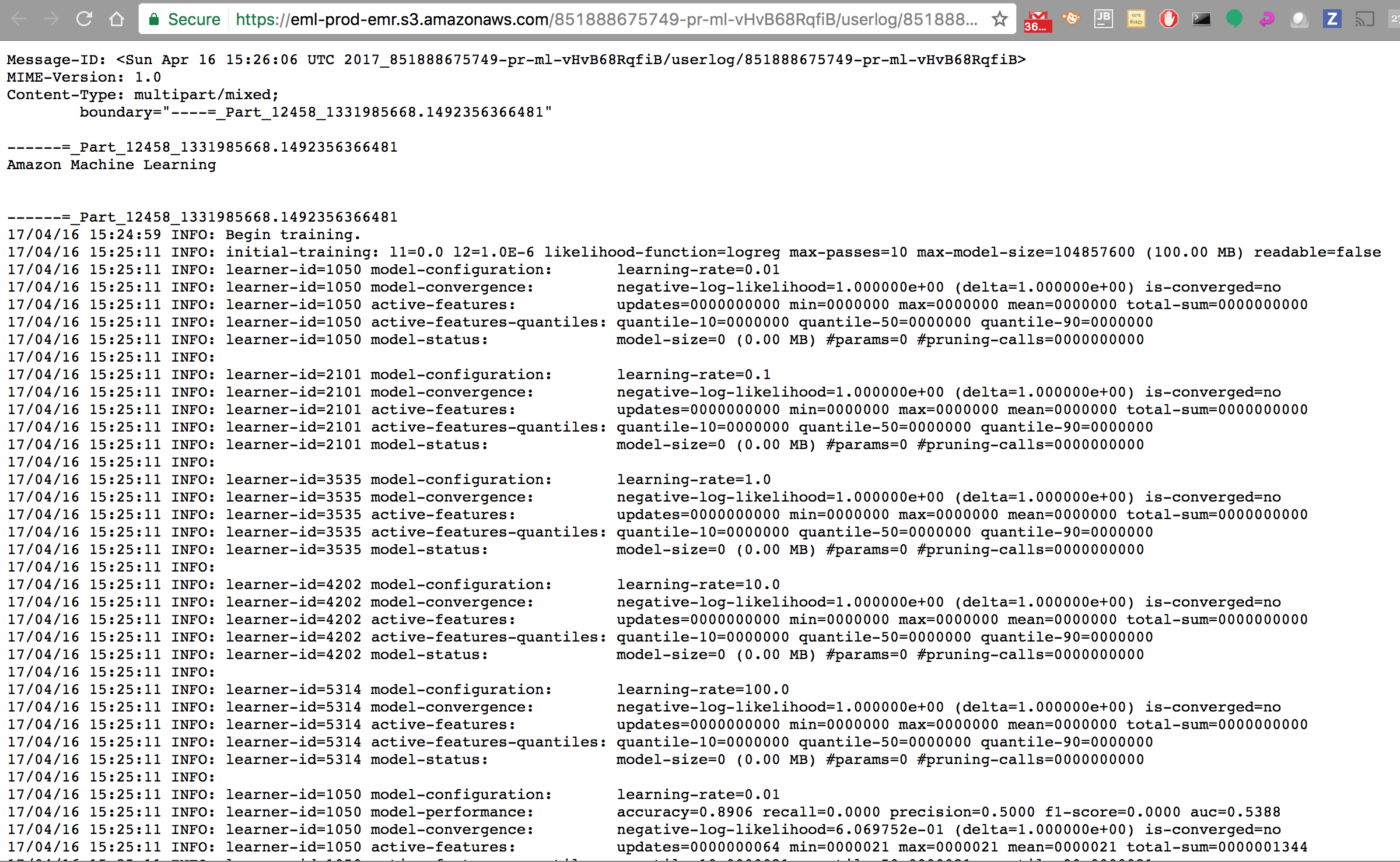Image resolution: width=1400 pixels, height=862 pixels.
Task: Reload the current page
Action: coord(85,19)
